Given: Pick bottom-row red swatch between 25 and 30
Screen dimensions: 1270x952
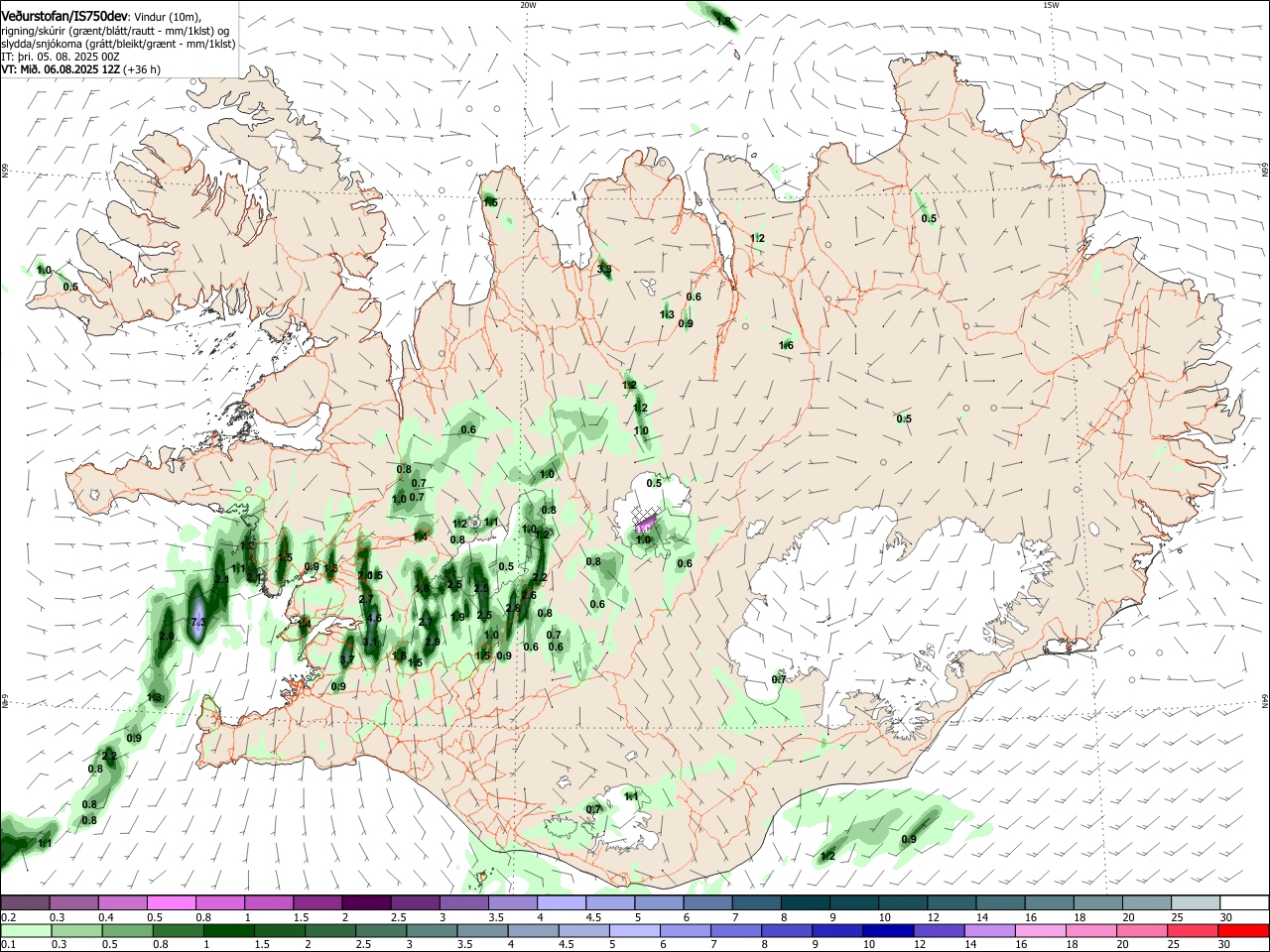Looking at the screenshot, I should coord(1194,930).
